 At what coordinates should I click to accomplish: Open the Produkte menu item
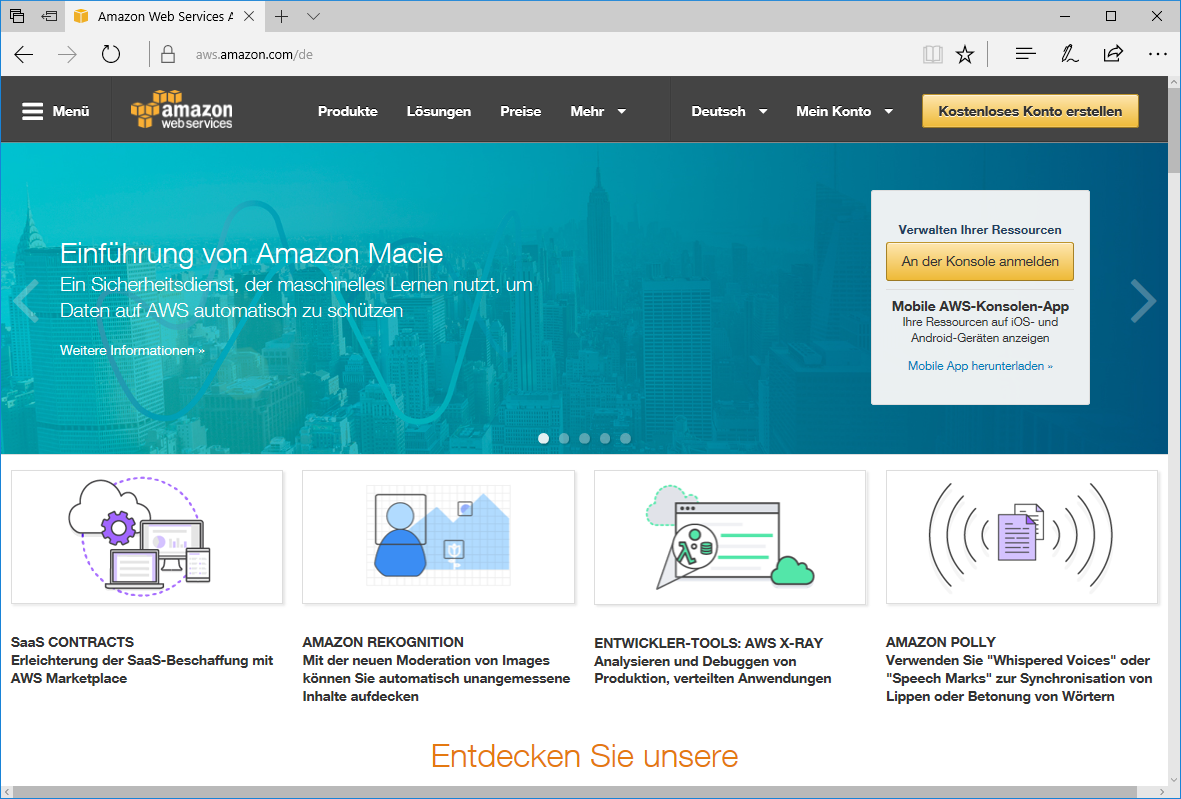(x=347, y=111)
